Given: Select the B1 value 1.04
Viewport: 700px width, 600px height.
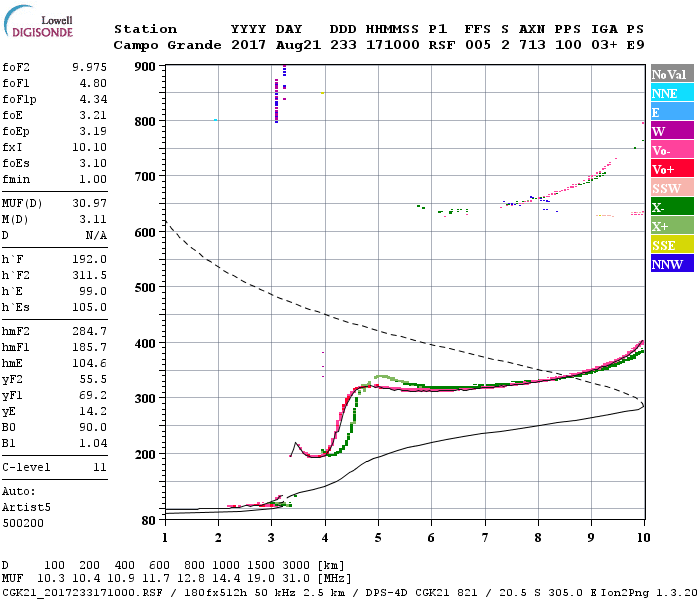Looking at the screenshot, I should [x=93, y=443].
